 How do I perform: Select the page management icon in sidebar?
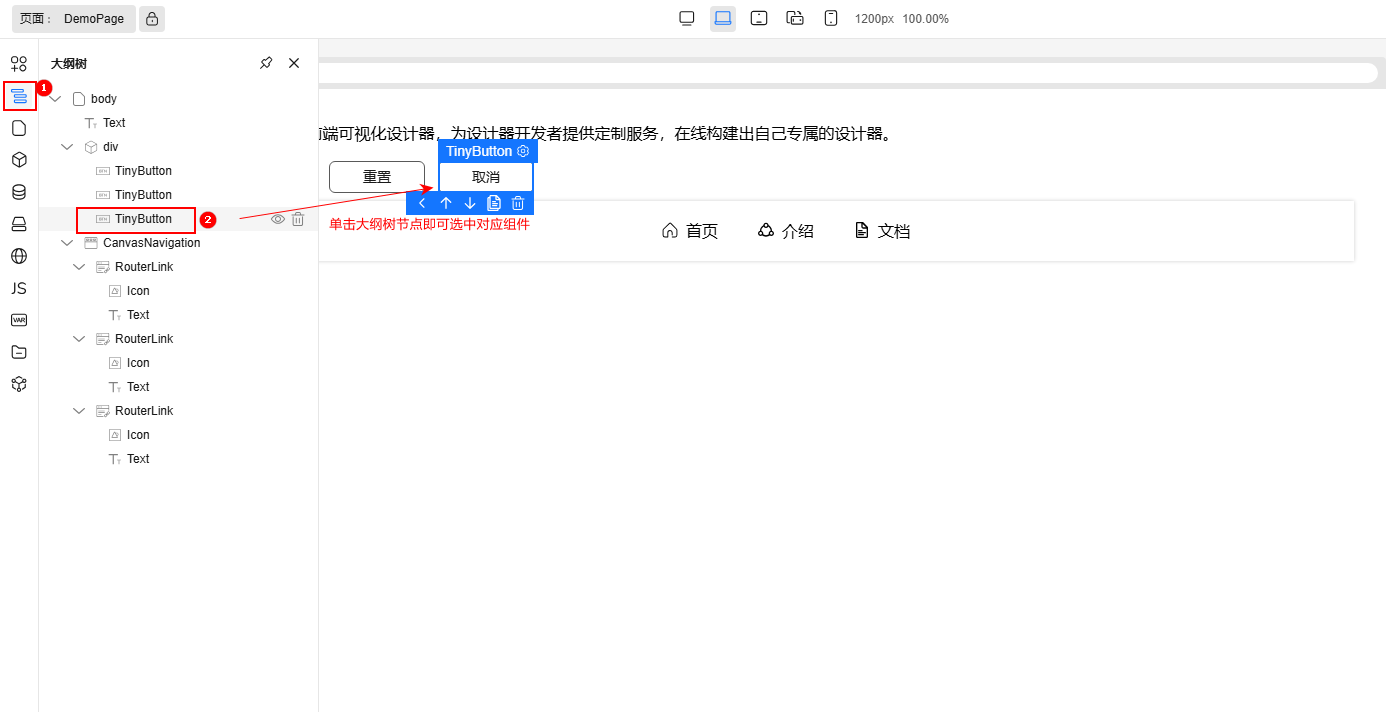tap(18, 127)
